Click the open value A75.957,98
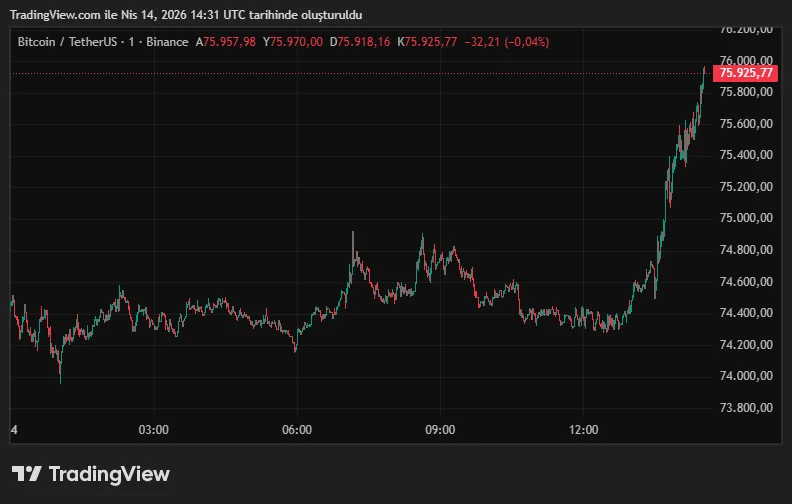Viewport: 792px width, 504px height. [x=226, y=42]
